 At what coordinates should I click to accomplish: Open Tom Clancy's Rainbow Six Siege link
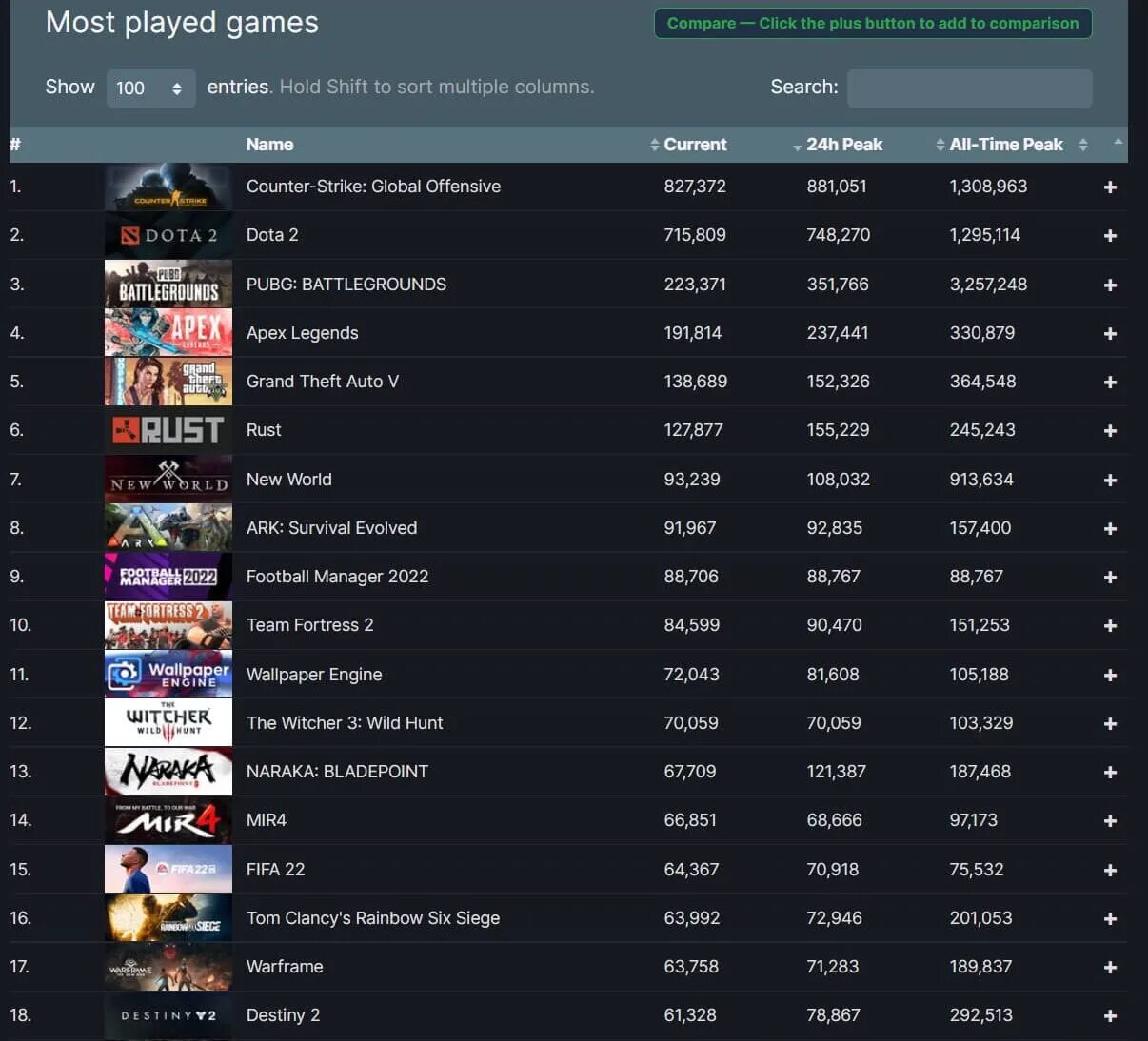(373, 918)
